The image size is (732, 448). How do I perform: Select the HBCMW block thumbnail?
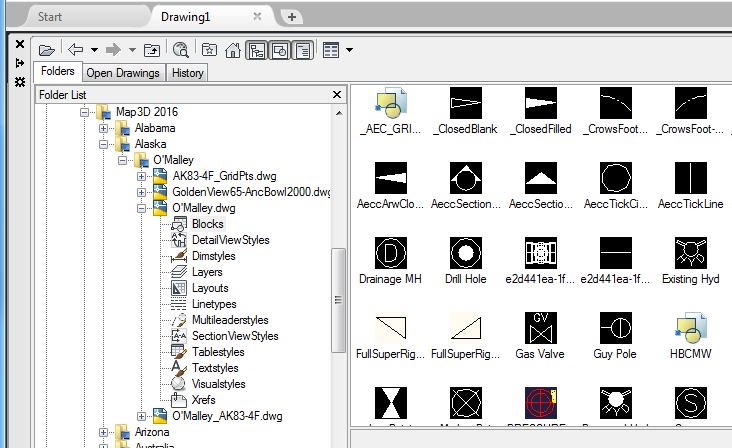click(691, 328)
